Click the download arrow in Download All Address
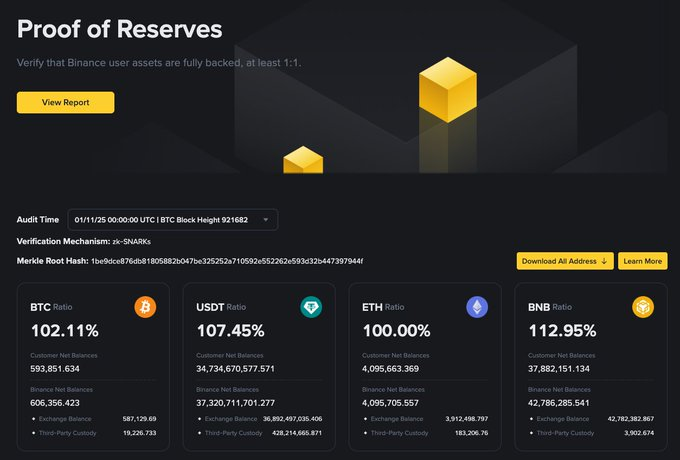This screenshot has height=460, width=680. [604, 261]
